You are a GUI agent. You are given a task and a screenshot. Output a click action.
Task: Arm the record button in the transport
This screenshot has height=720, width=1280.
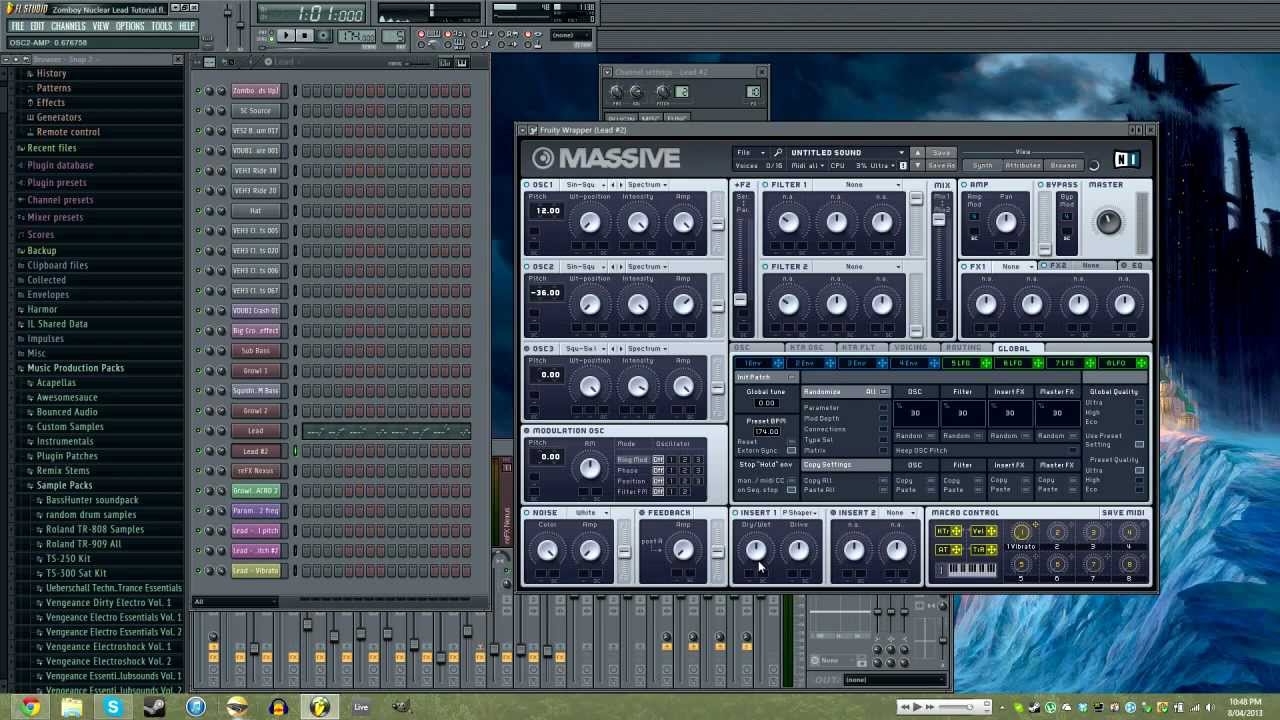324,36
